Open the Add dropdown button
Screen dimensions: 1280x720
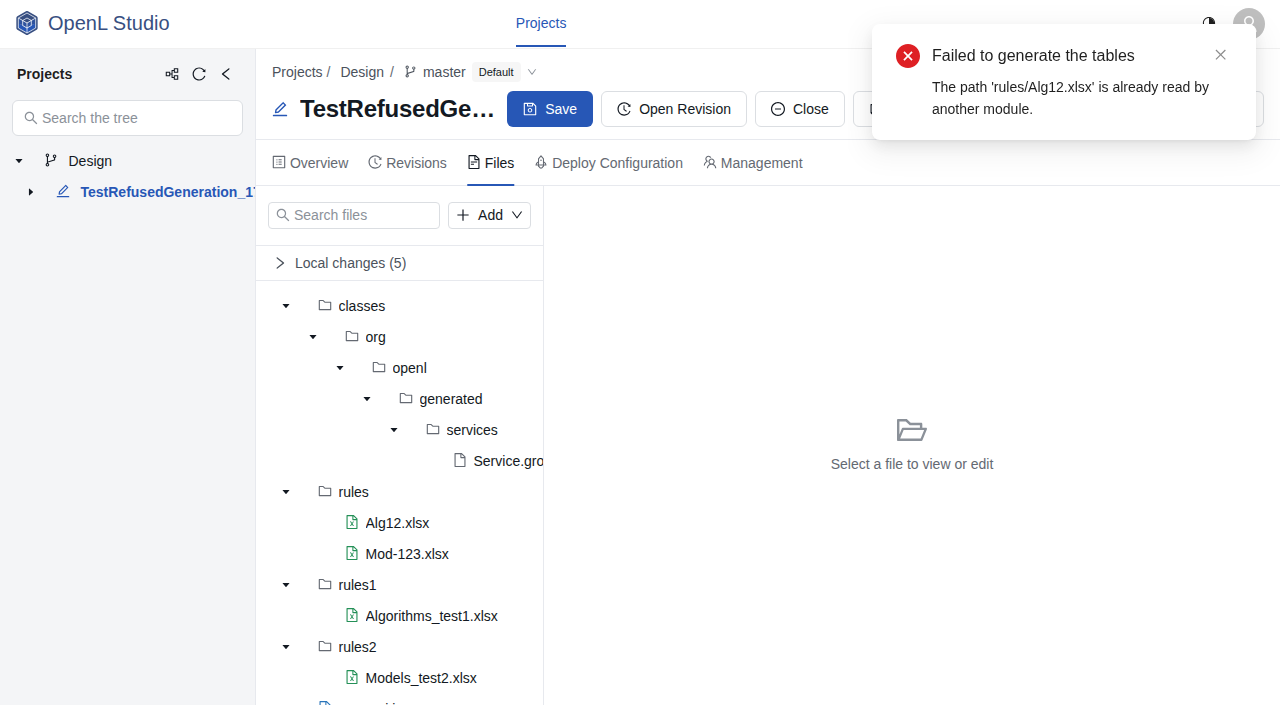(x=489, y=215)
